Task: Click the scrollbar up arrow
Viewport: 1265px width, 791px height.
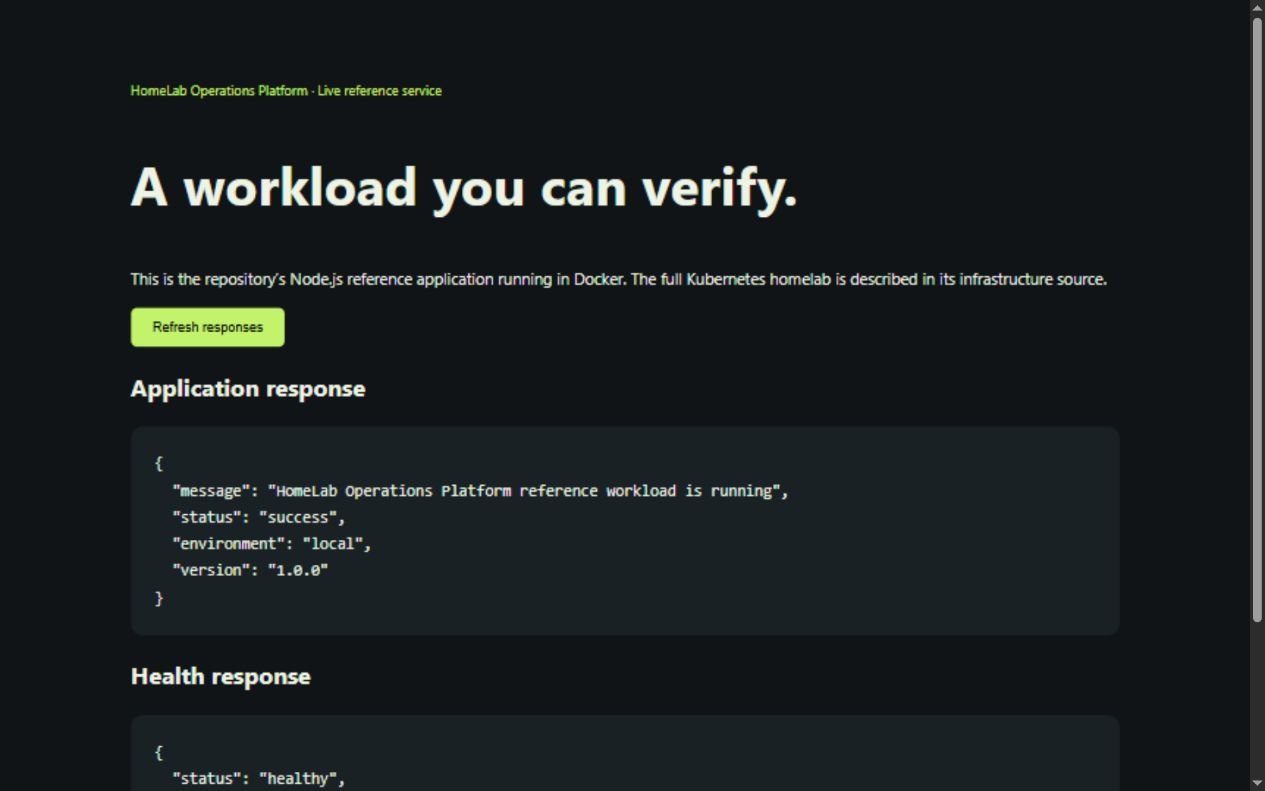Action: point(1257,8)
